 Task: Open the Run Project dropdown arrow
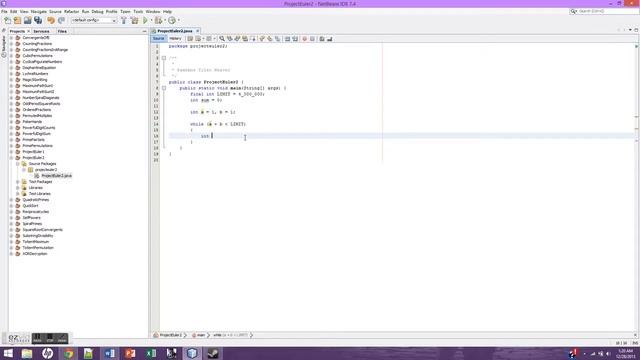[151, 20]
